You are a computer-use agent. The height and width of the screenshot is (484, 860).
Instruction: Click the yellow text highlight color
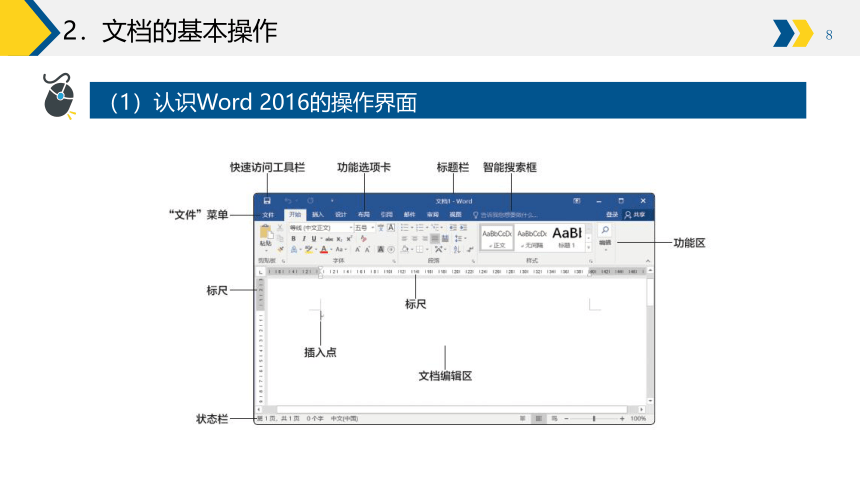pos(309,249)
